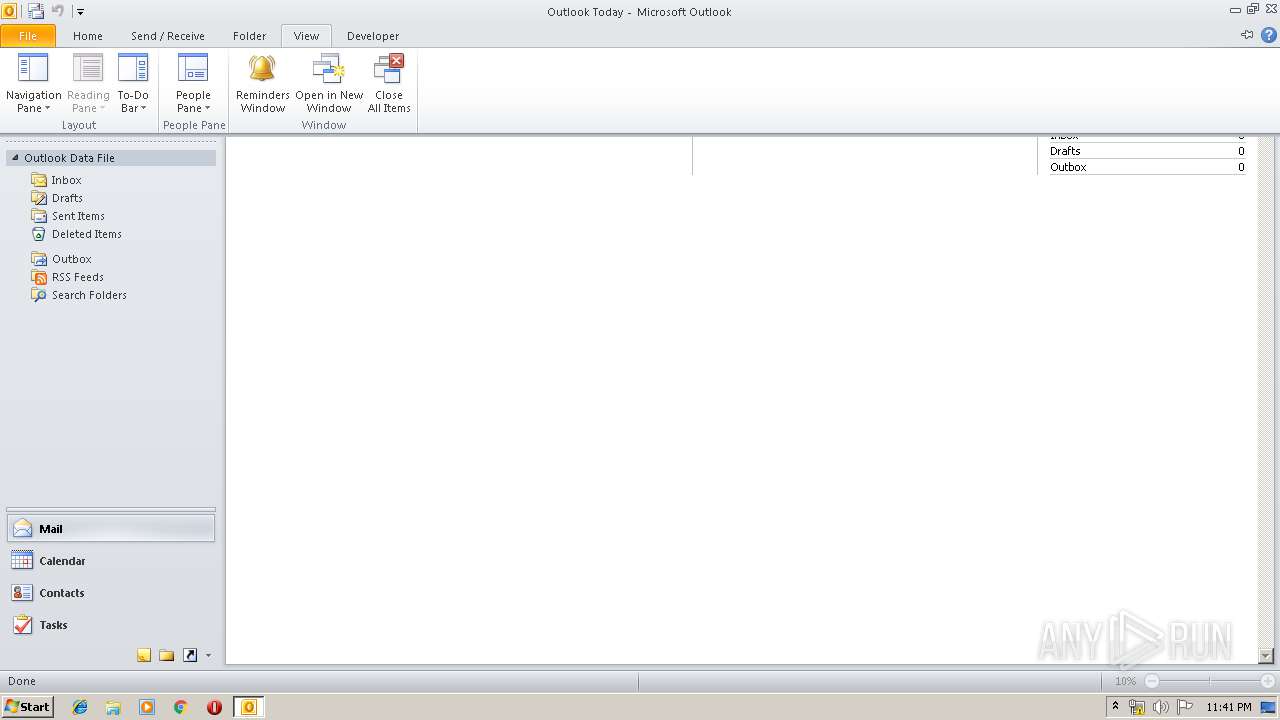This screenshot has width=1280, height=720.
Task: Click the 10% zoom level
Action: coord(1125,681)
